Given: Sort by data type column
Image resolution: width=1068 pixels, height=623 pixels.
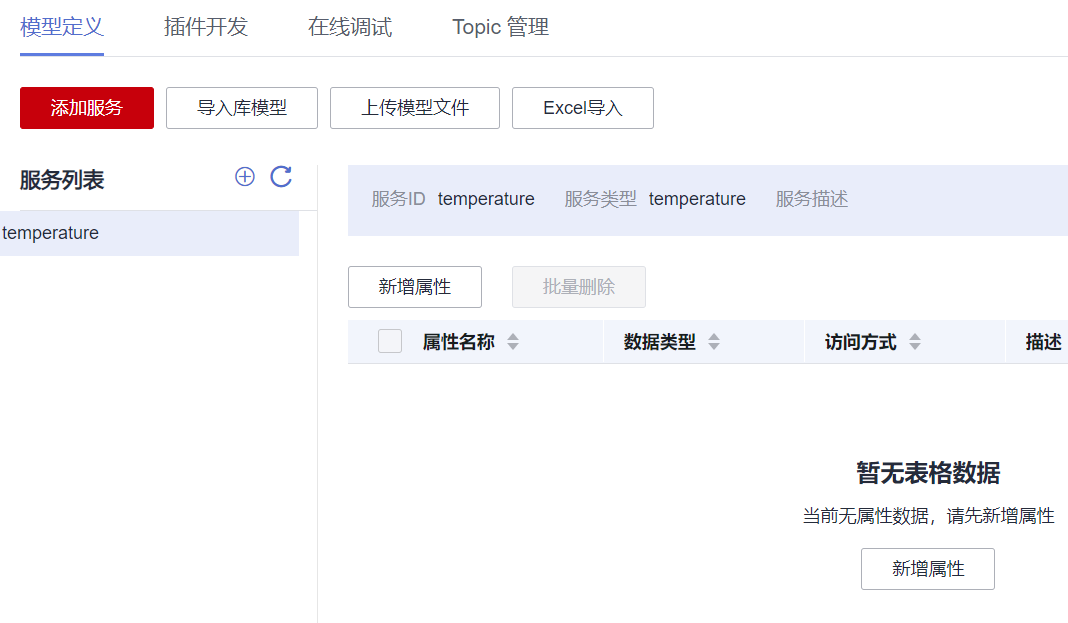Looking at the screenshot, I should pyautogui.click(x=714, y=342).
